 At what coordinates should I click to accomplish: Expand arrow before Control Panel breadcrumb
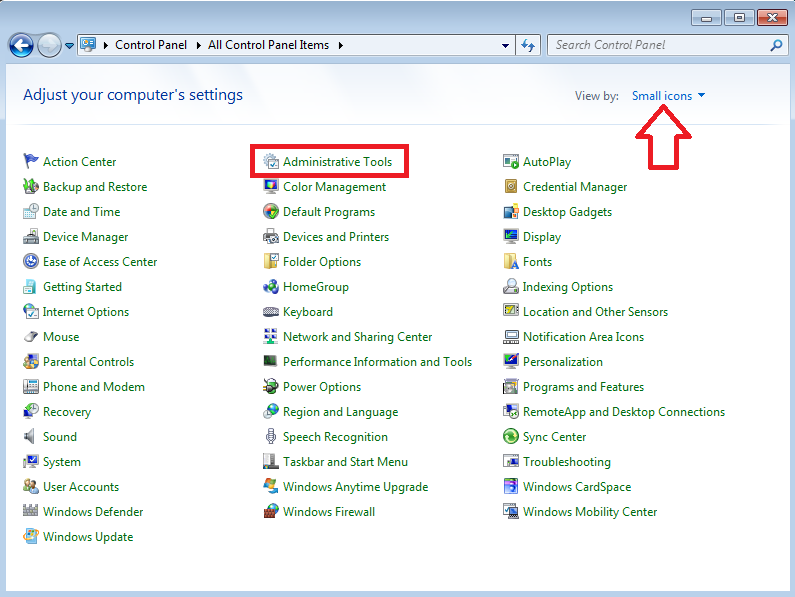coord(106,45)
